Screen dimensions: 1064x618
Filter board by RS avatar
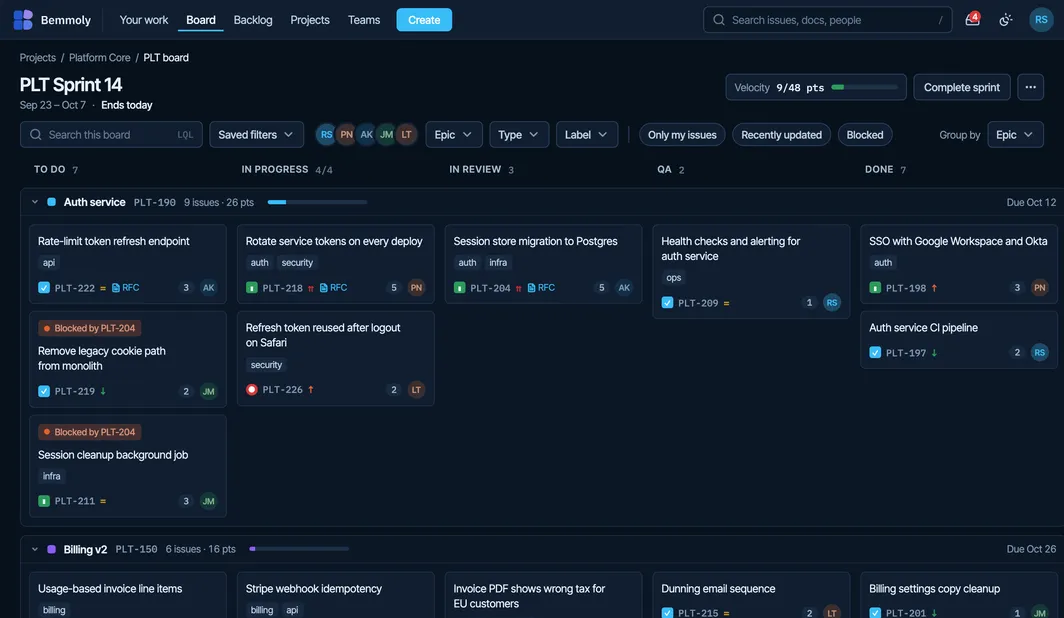326,134
